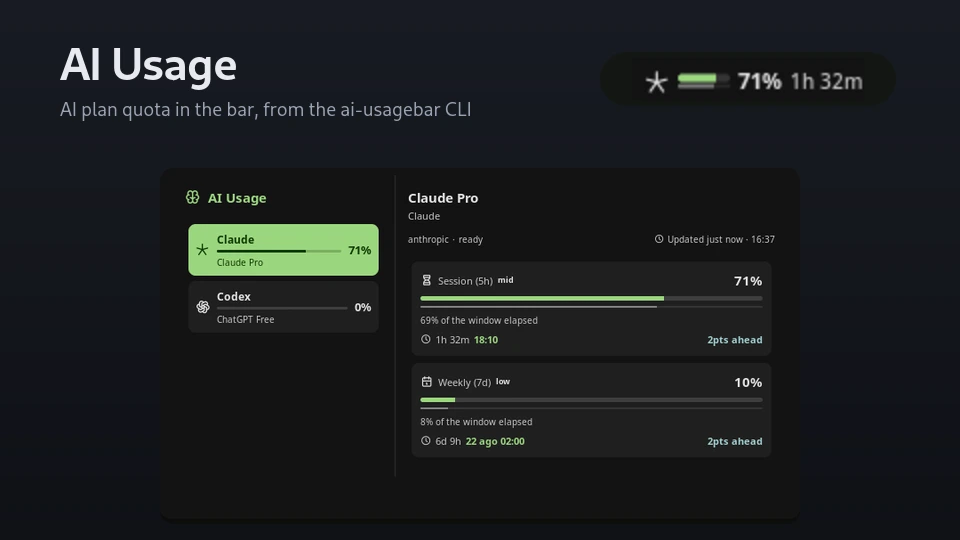Click the Claude starburst icon in sidebar
960x540 pixels.
(202, 250)
